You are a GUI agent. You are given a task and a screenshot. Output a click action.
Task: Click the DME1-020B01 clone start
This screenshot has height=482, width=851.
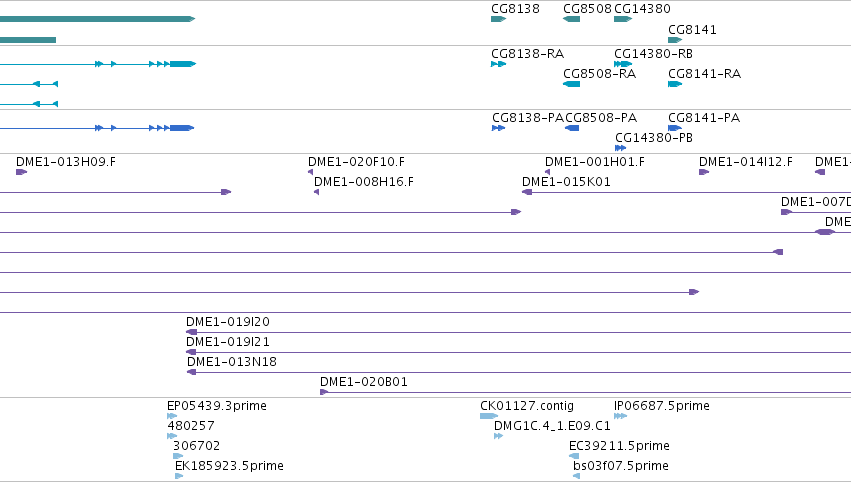pyautogui.click(x=324, y=392)
